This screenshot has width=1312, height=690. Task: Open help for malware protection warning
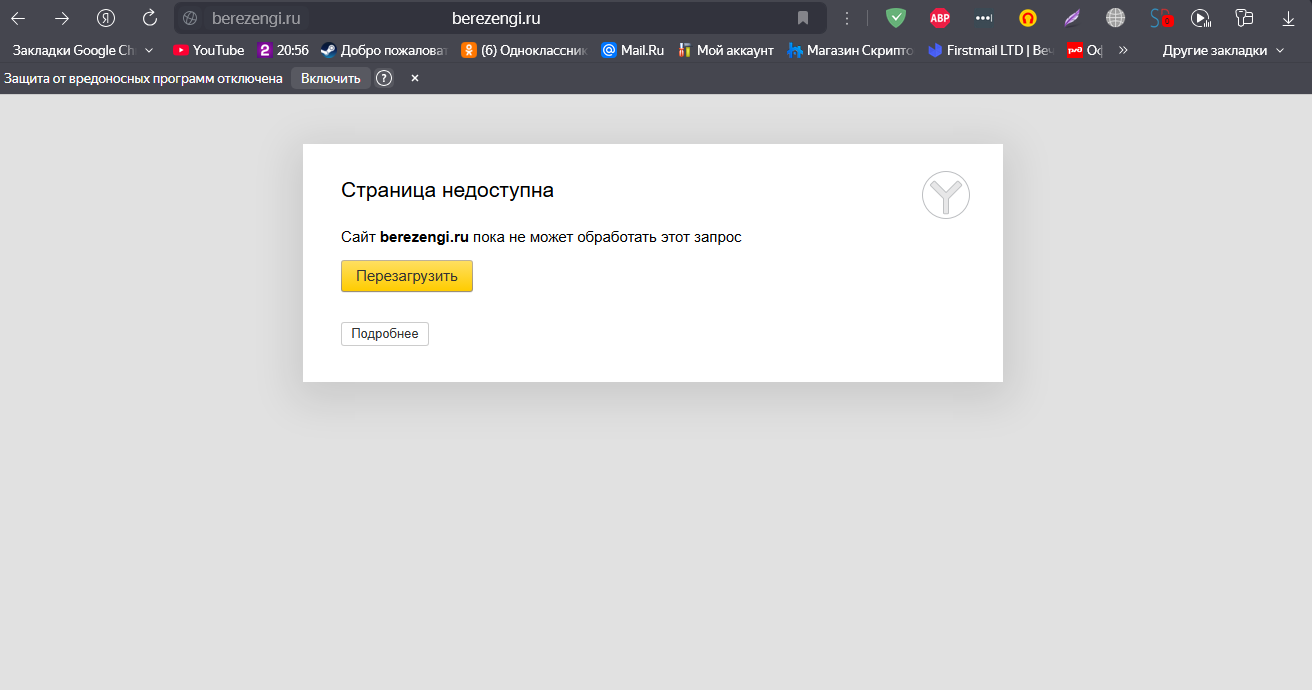click(x=384, y=78)
